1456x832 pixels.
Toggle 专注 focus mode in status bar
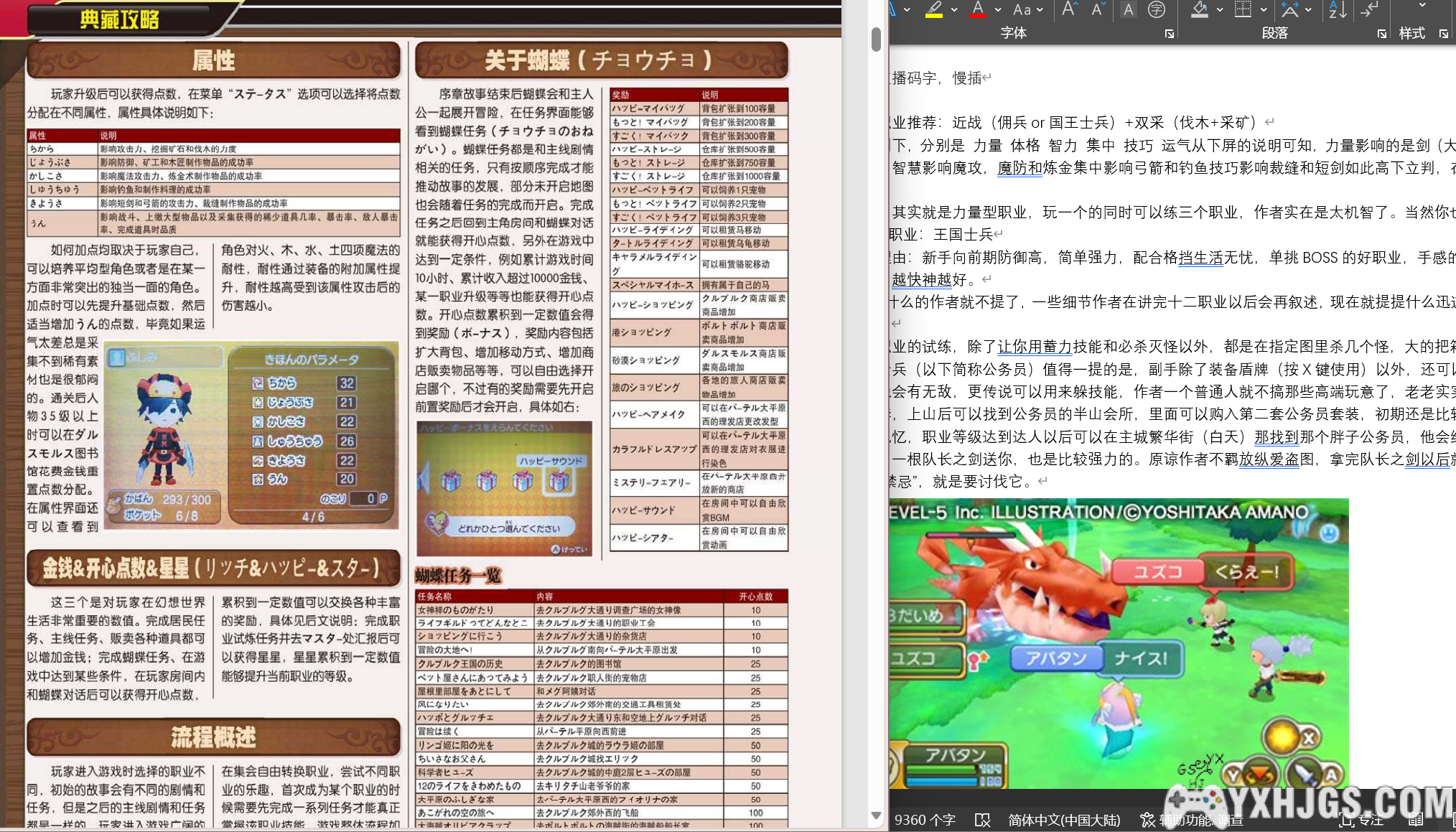point(1361,820)
